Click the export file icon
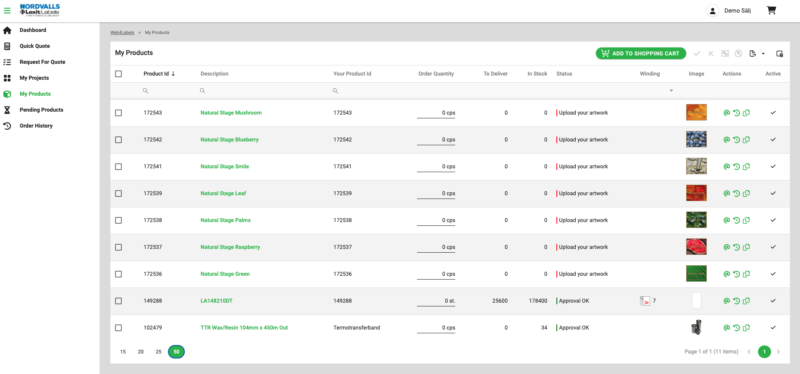800x374 pixels. 752,54
